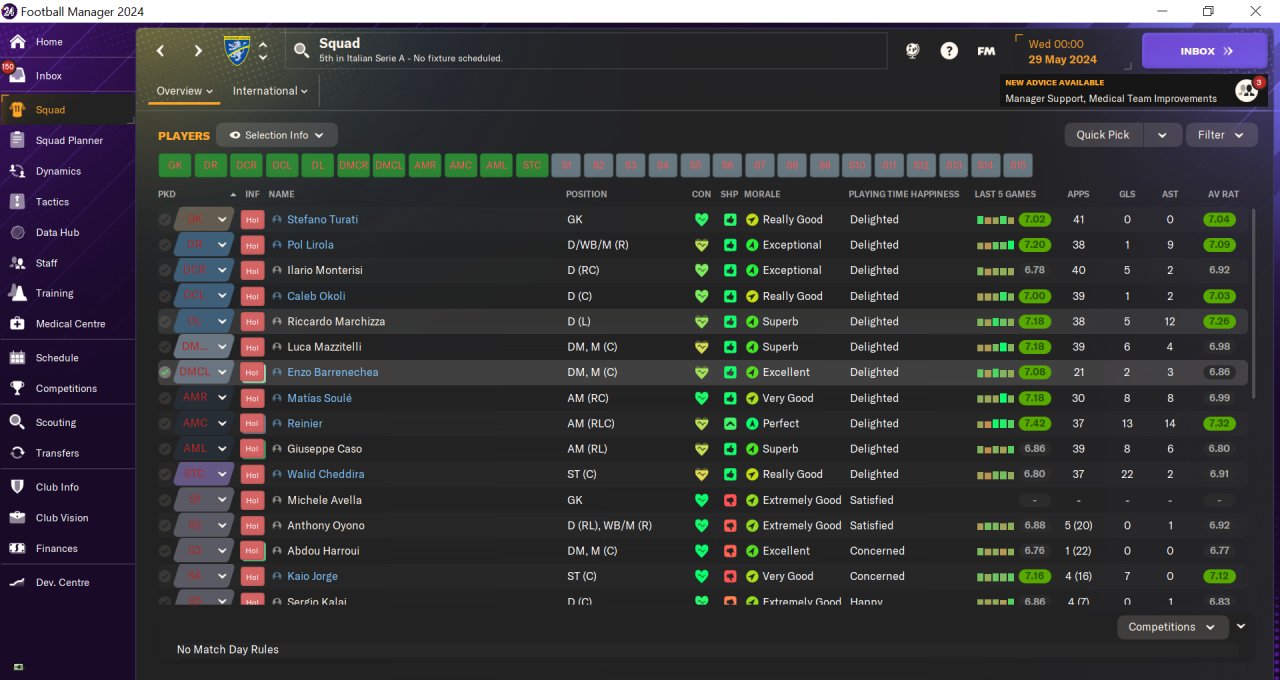Viewport: 1280px width, 680px height.
Task: Expand the Selection Info dropdown
Action: 277,135
